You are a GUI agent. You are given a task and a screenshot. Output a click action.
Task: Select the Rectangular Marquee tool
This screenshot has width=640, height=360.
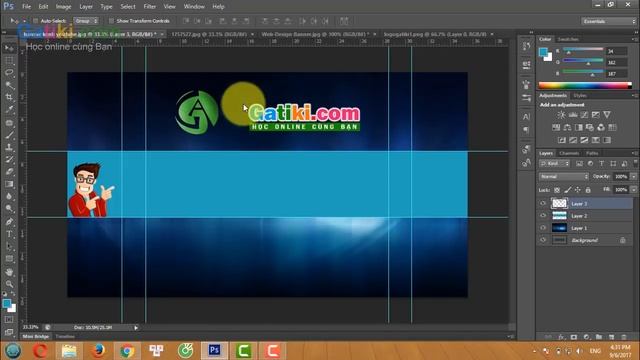coord(9,60)
